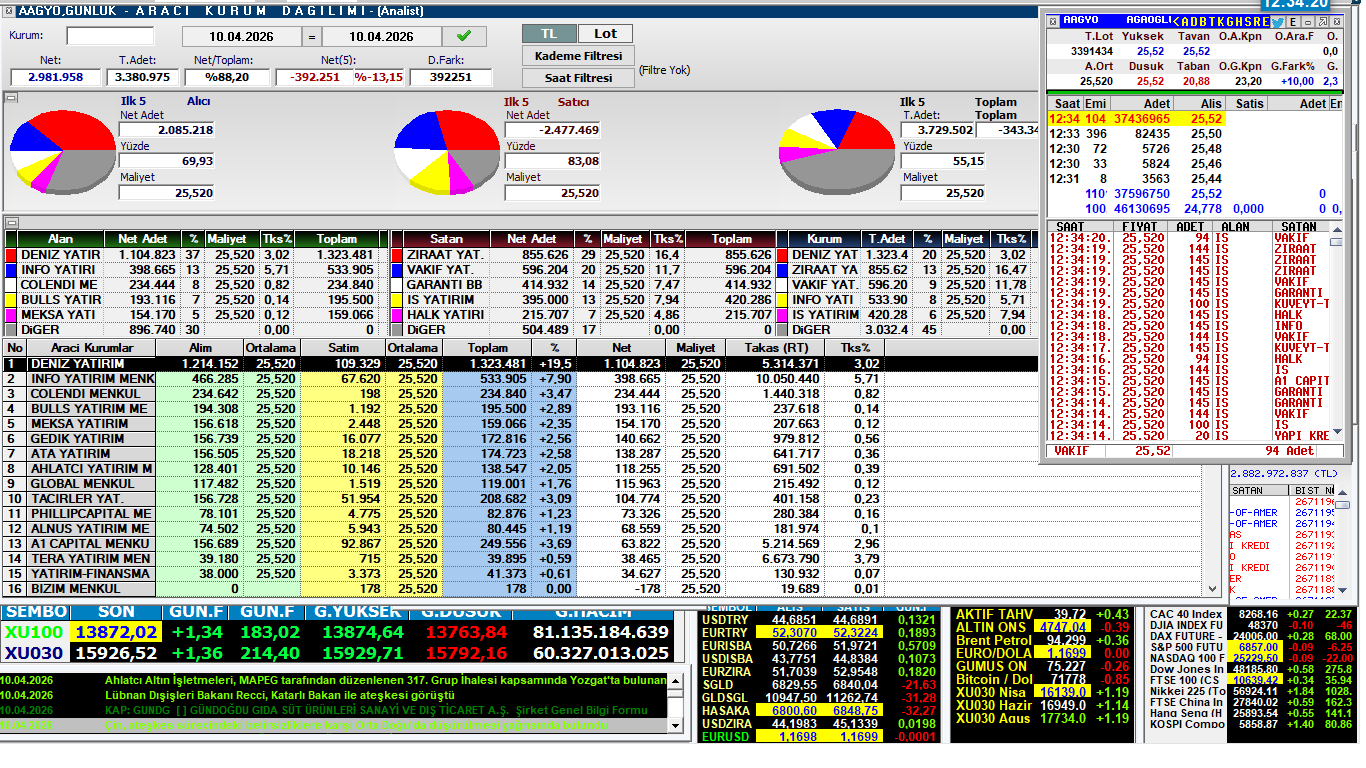
Task: Click the equals sign button between dates
Action: coord(311,37)
